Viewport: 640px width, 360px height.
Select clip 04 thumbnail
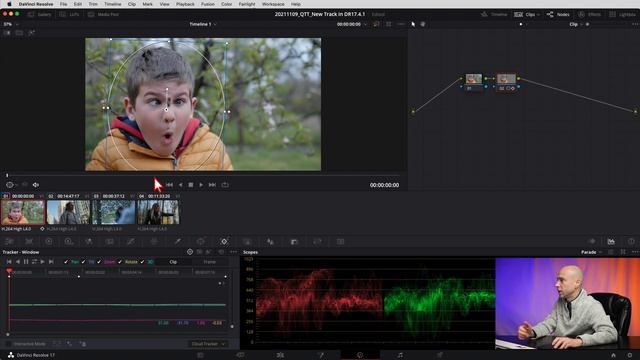(x=158, y=212)
